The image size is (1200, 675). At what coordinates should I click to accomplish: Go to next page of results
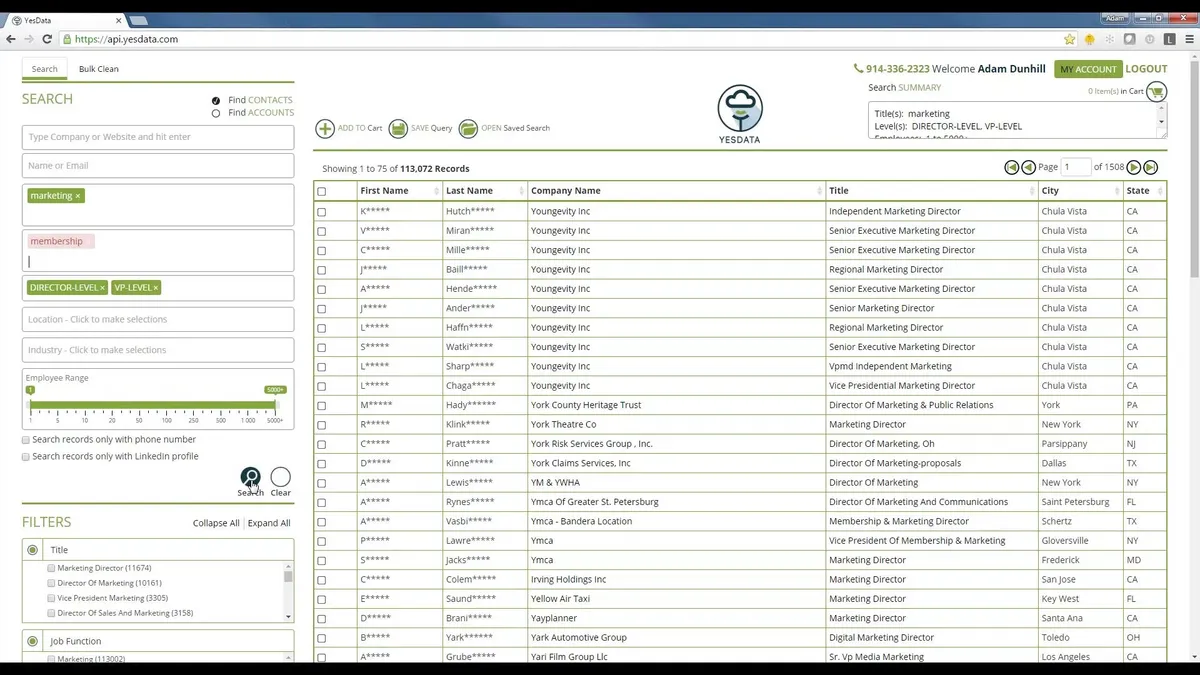tap(1134, 167)
